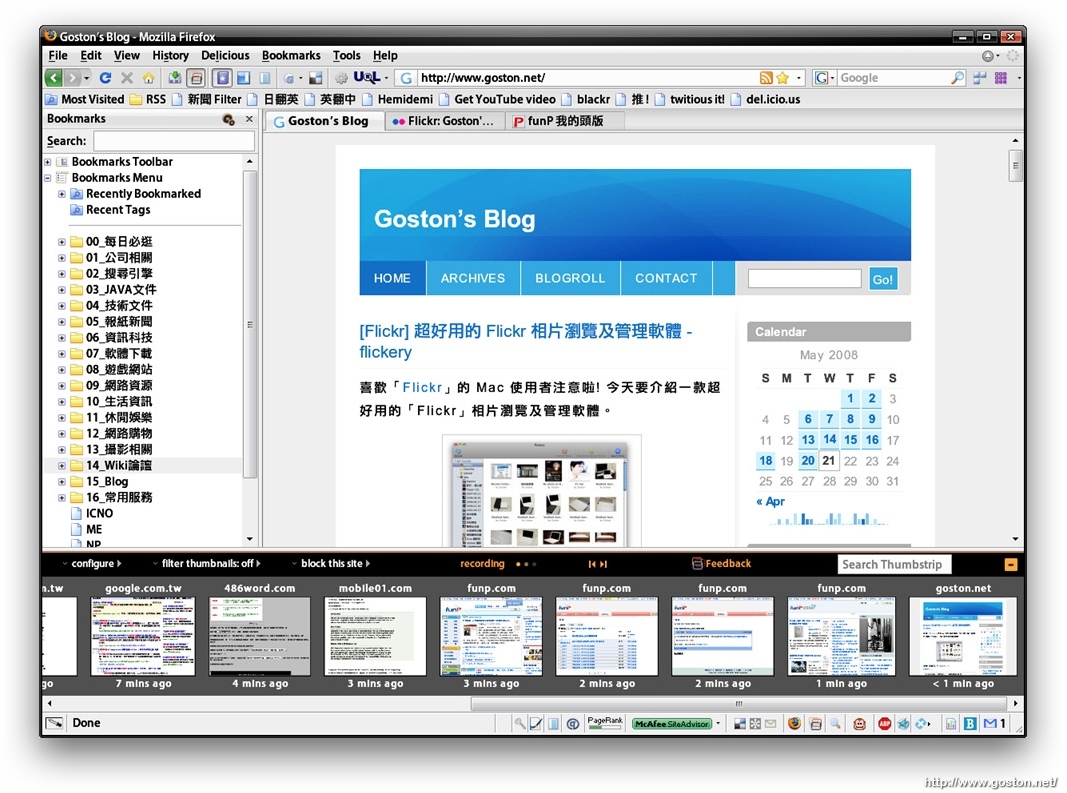The width and height of the screenshot is (1067, 793).
Task: Click the RSS feed icon in address bar
Action: click(x=766, y=78)
